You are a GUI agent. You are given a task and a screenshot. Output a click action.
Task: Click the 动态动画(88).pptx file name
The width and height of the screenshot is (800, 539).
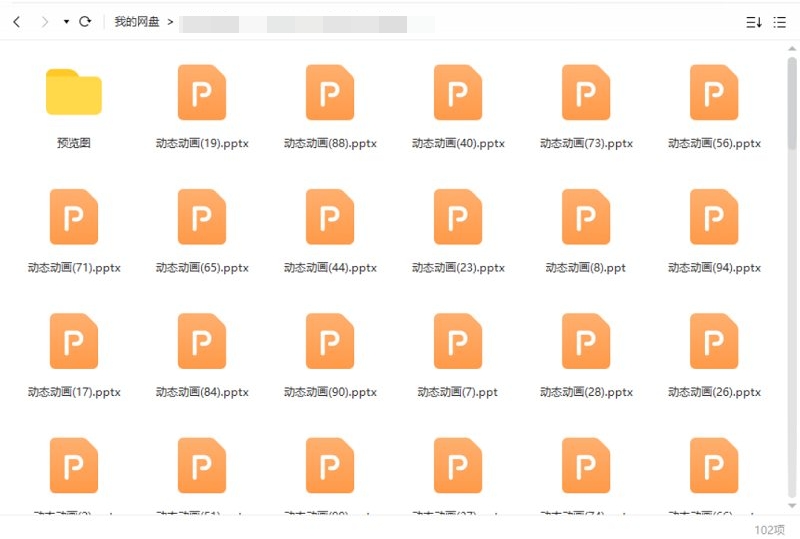[x=330, y=143]
